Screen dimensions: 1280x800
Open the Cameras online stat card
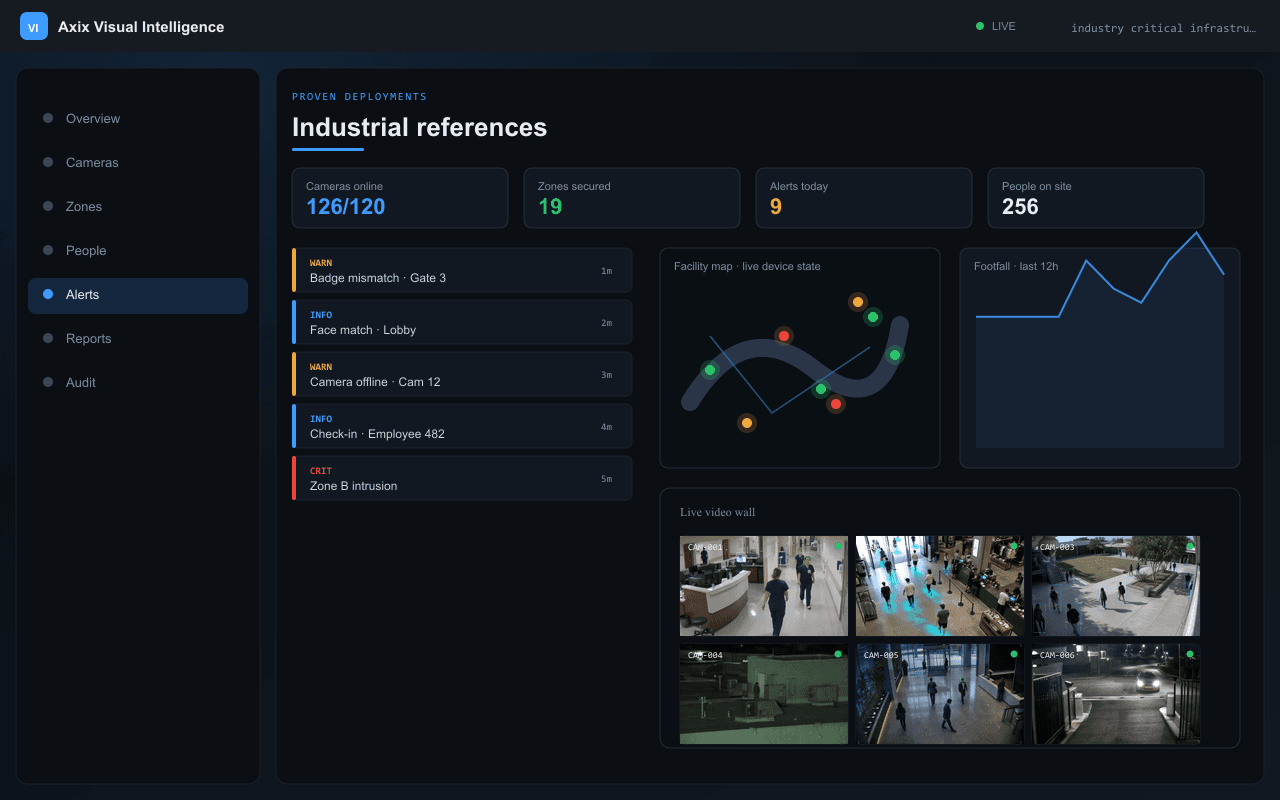(400, 198)
